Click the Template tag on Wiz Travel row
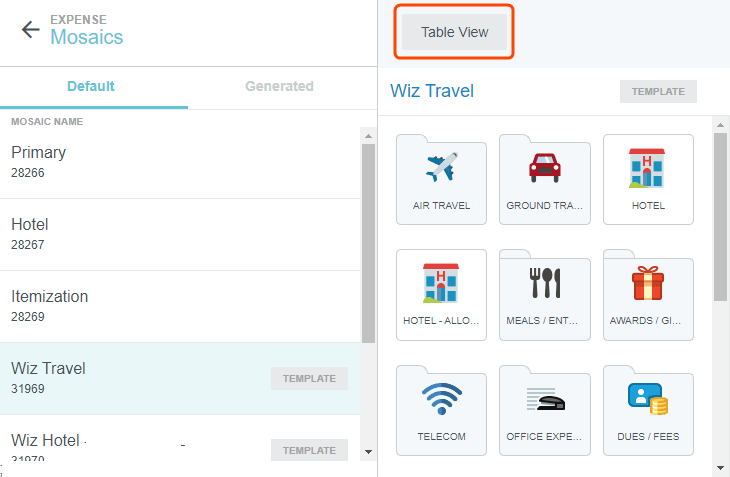730x477 pixels. (x=309, y=379)
